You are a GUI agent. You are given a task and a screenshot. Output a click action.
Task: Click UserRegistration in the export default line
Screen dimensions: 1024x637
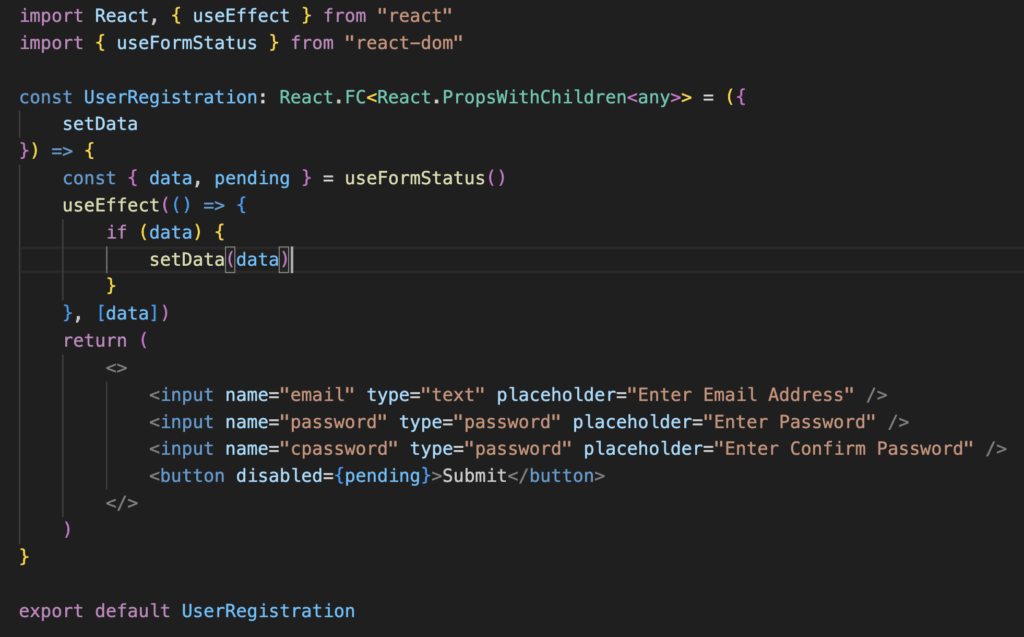[x=268, y=610]
